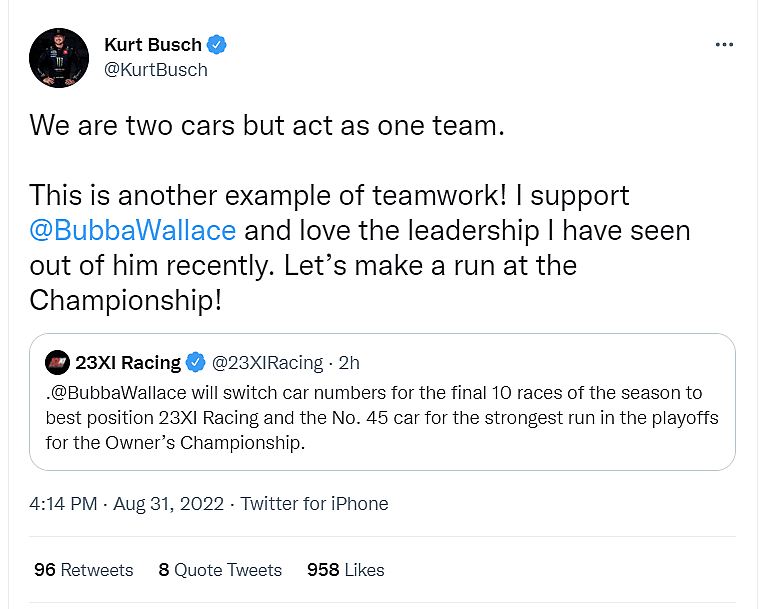The width and height of the screenshot is (761, 609).
Task: Click the quoted tweet's 2h timestamp
Action: tap(350, 362)
